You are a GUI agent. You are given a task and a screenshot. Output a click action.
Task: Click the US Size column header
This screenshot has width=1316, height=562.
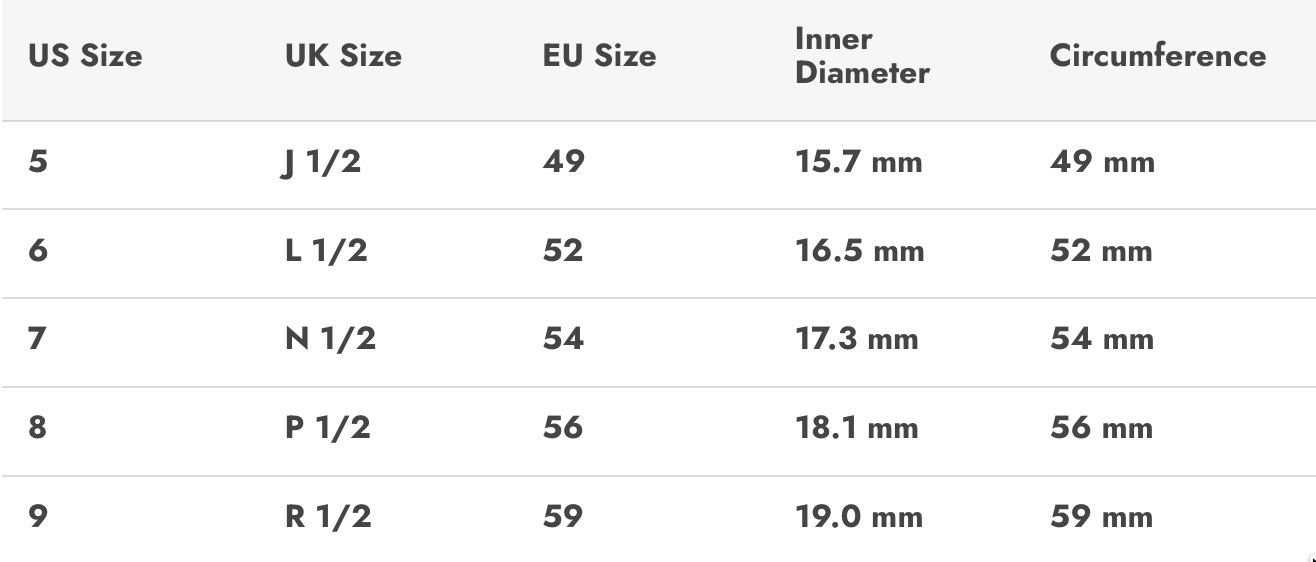[85, 56]
